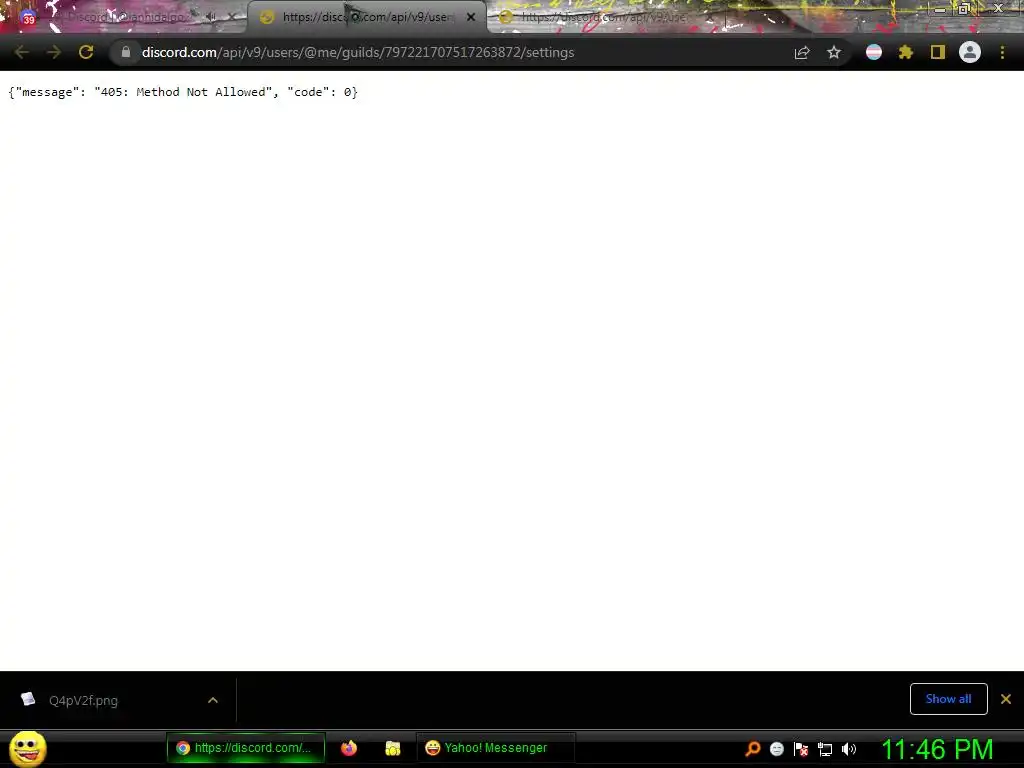This screenshot has height=768, width=1024.
Task: Select the active discord.com/api tab
Action: pyautogui.click(x=366, y=18)
